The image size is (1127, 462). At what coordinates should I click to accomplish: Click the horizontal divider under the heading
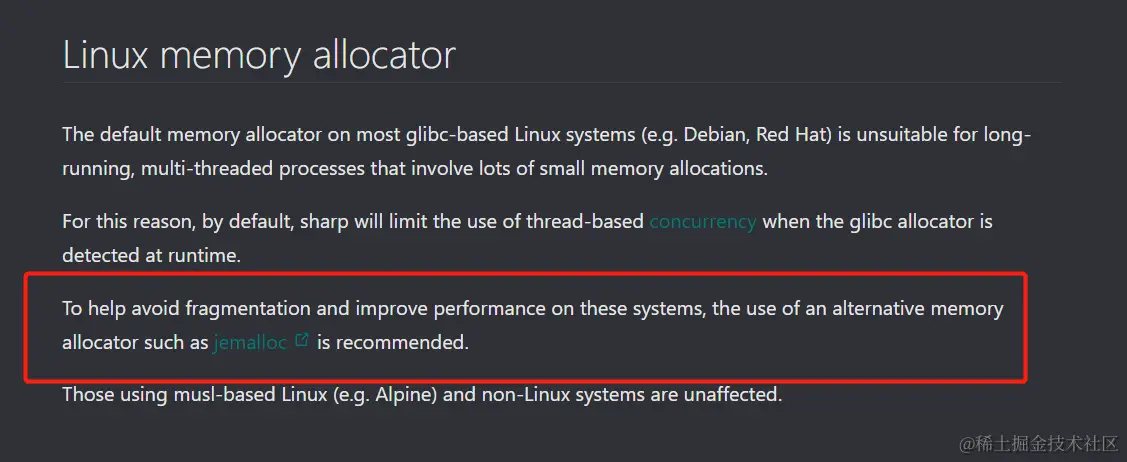(562, 83)
